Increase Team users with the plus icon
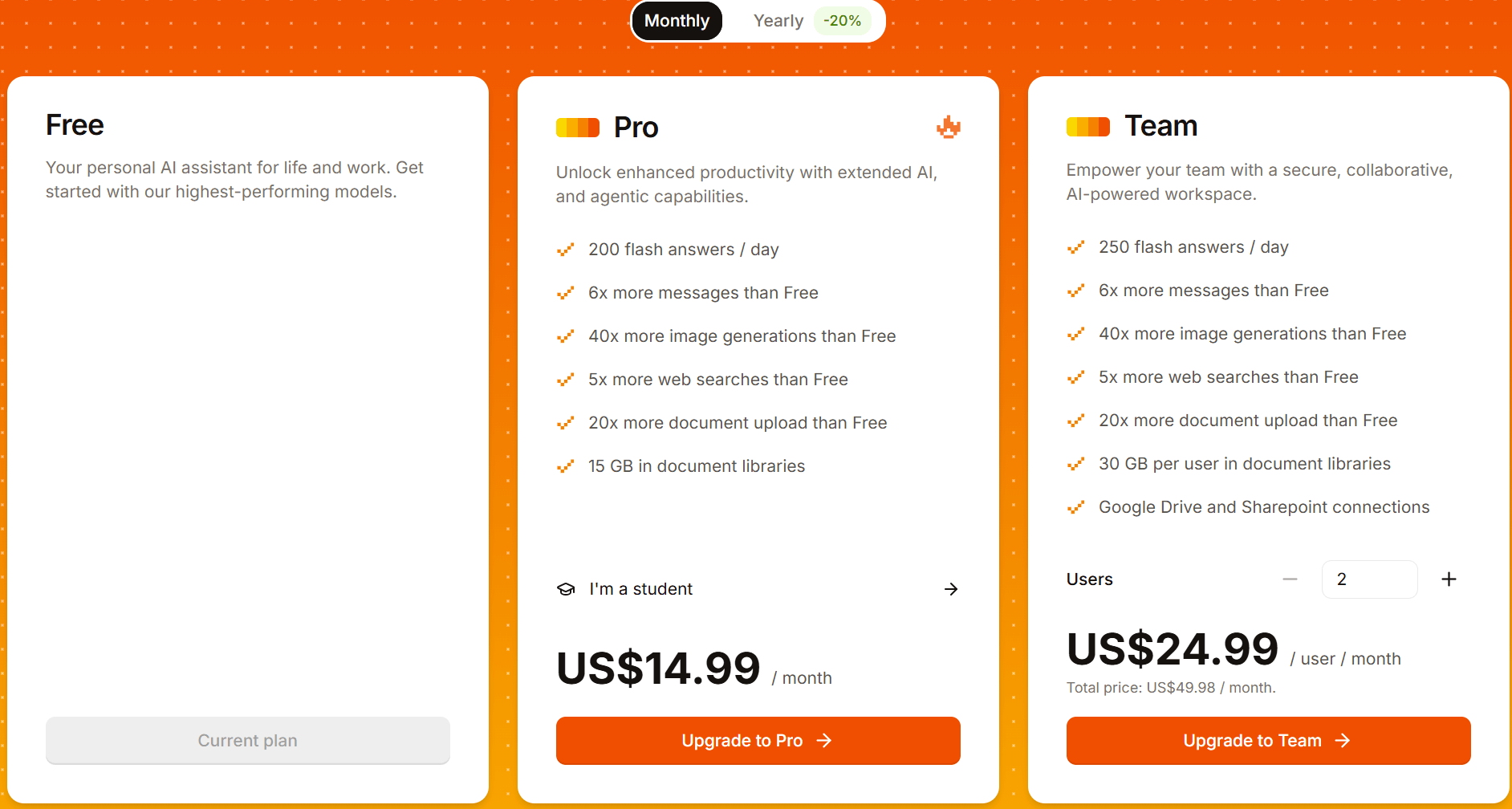1512x809 pixels. [x=1449, y=579]
